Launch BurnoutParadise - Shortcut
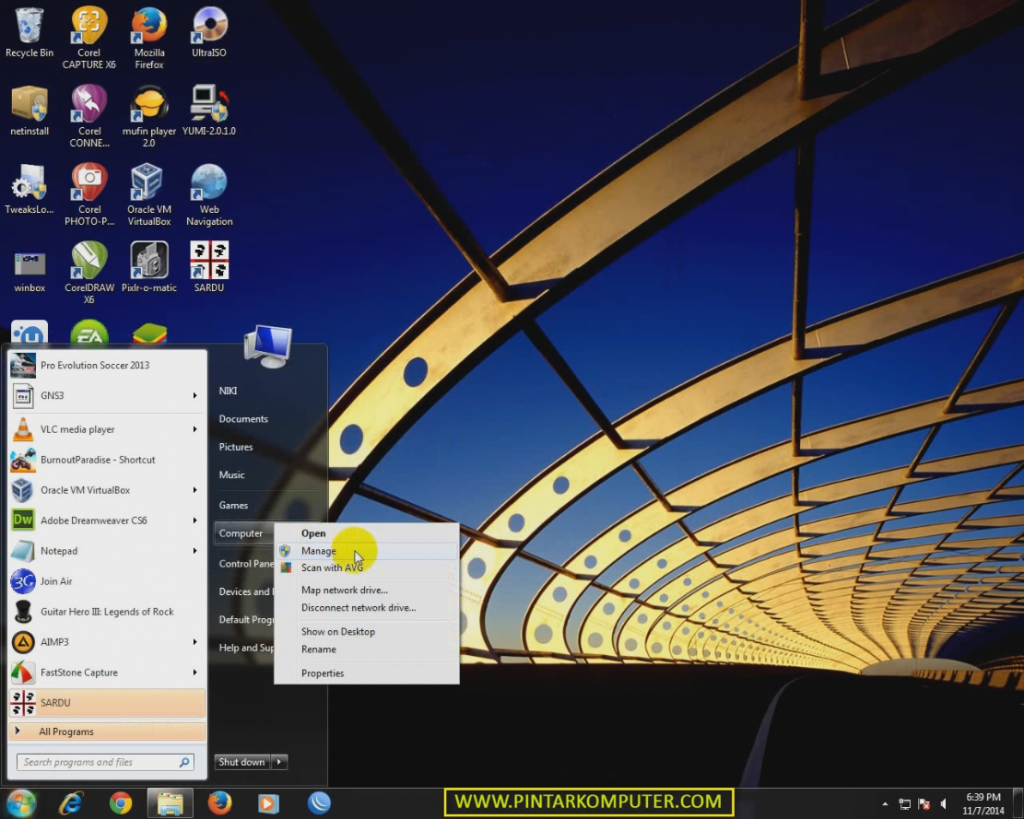 107,460
